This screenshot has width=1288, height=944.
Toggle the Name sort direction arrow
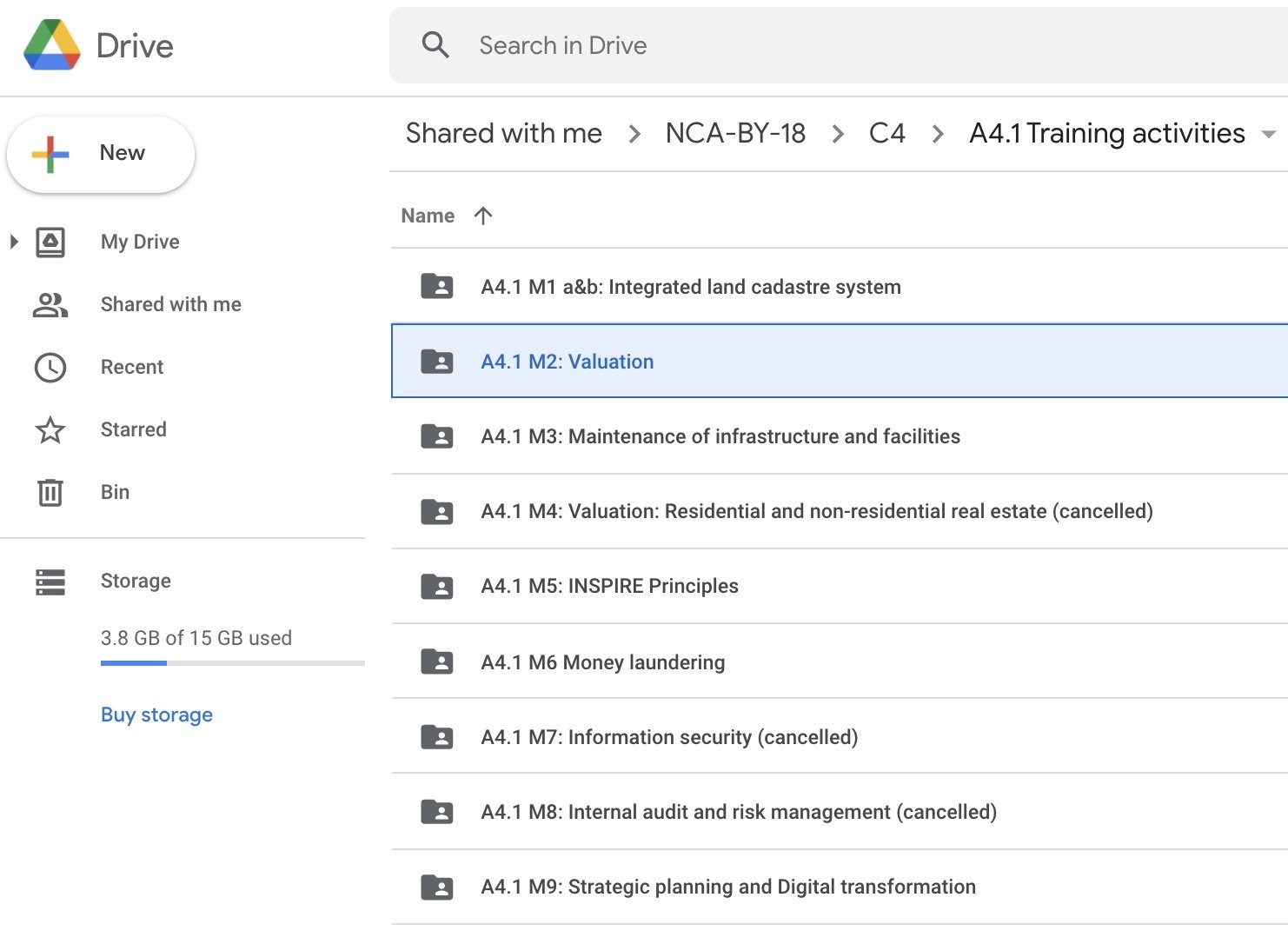click(483, 216)
